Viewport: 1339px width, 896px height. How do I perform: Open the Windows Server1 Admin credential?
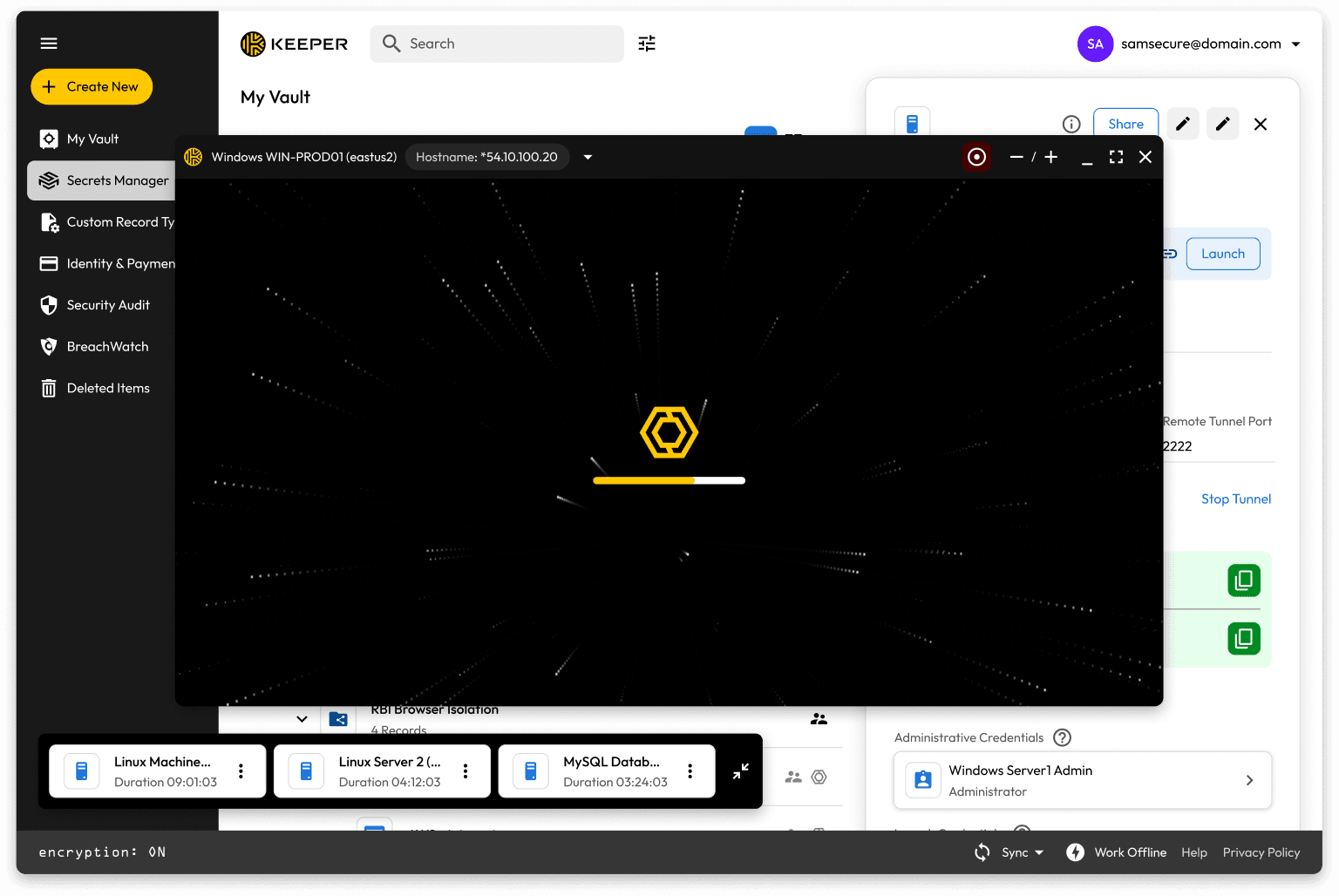tap(1083, 780)
